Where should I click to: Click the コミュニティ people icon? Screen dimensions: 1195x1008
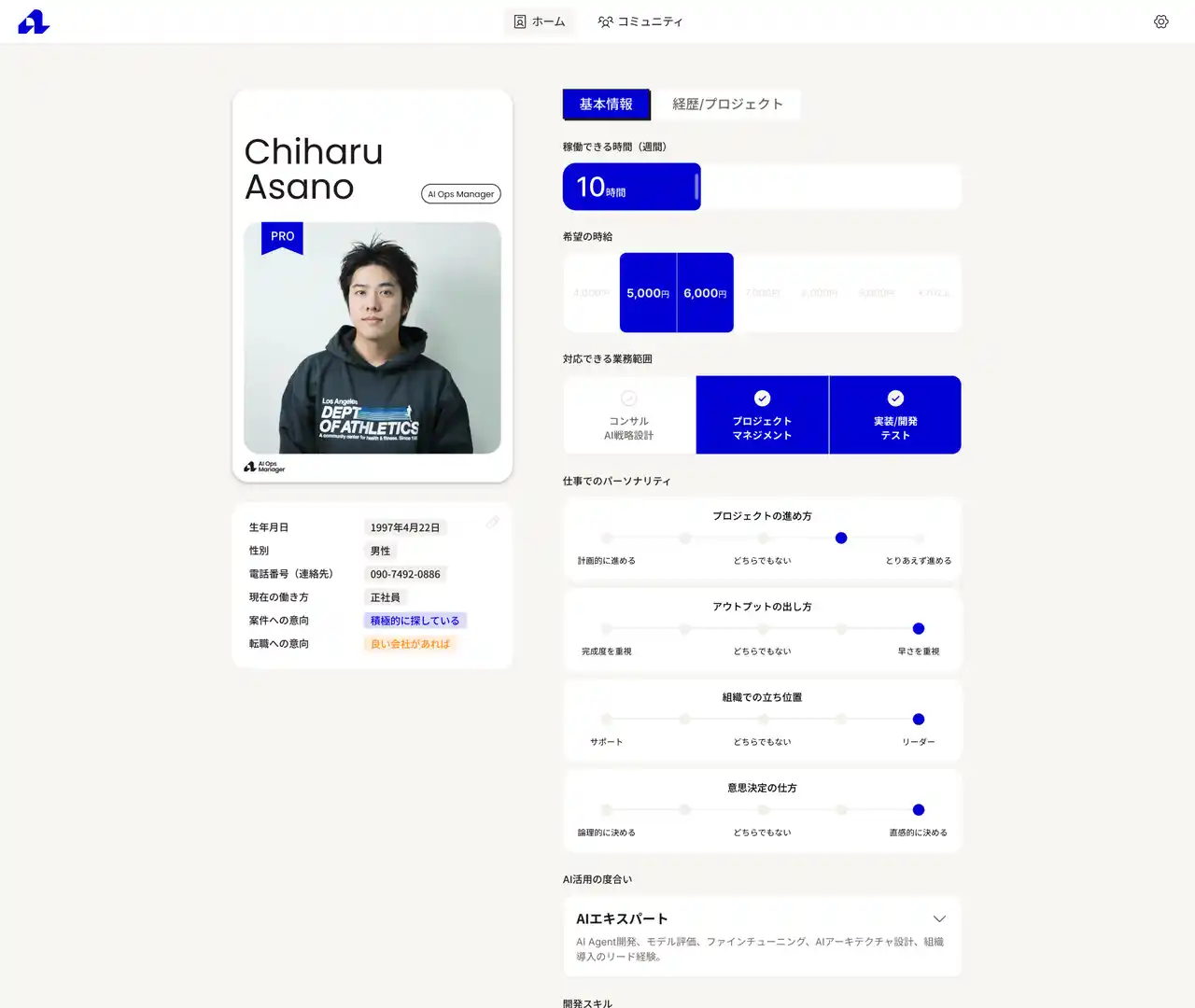tap(605, 21)
